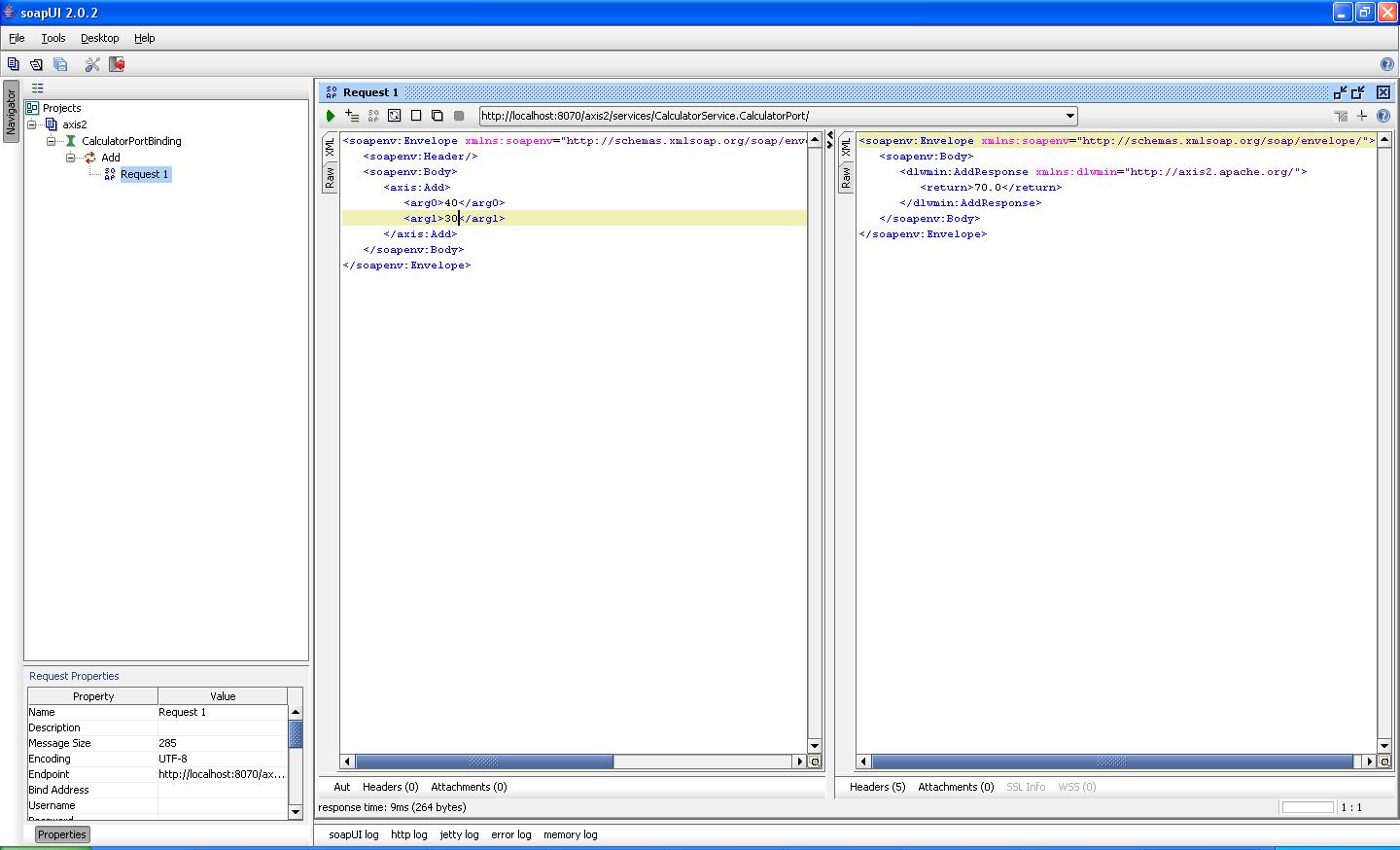Open request Headers (0) tab
1400x850 pixels.
pos(390,787)
